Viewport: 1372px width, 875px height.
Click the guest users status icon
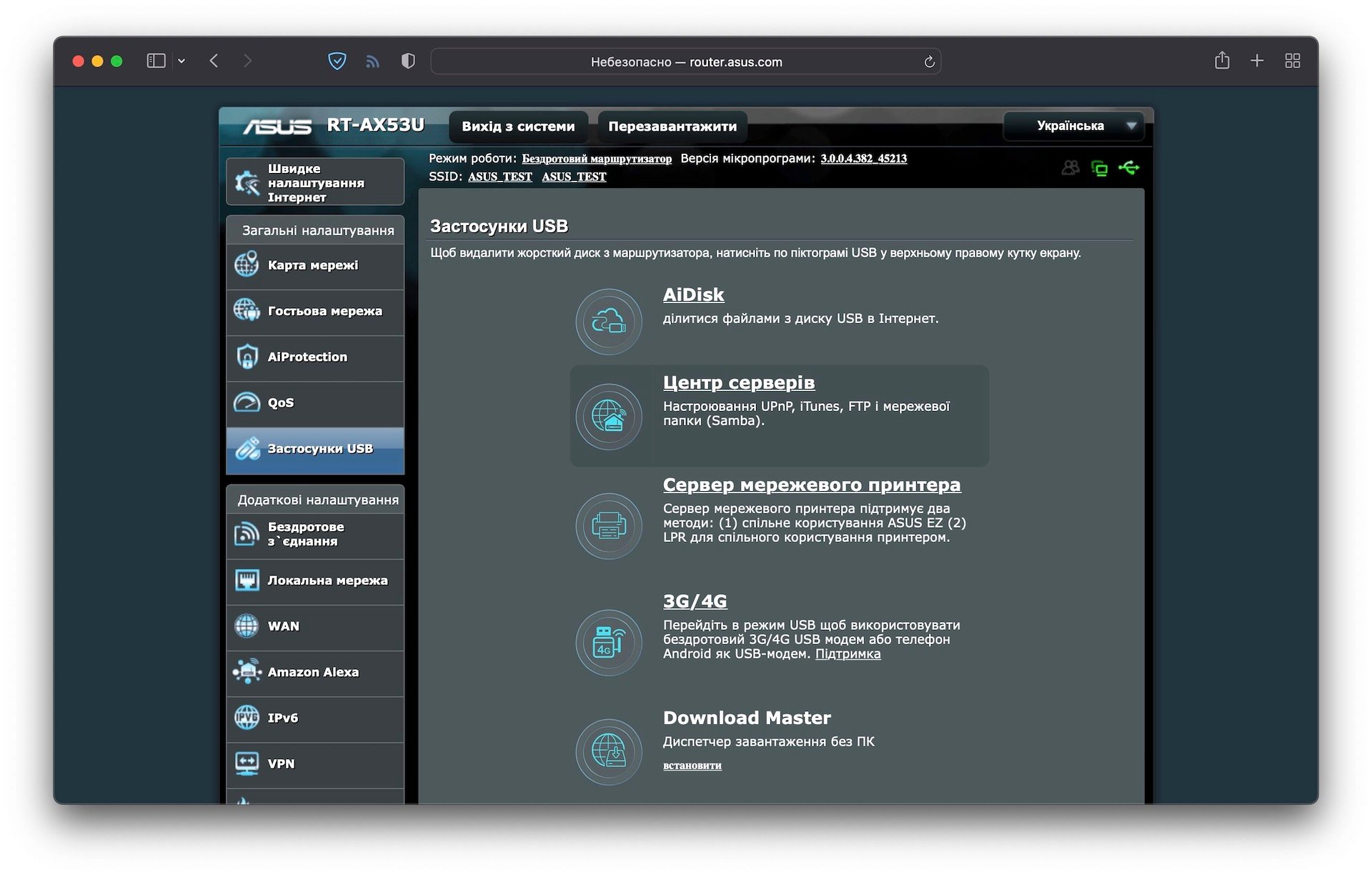tap(1070, 168)
